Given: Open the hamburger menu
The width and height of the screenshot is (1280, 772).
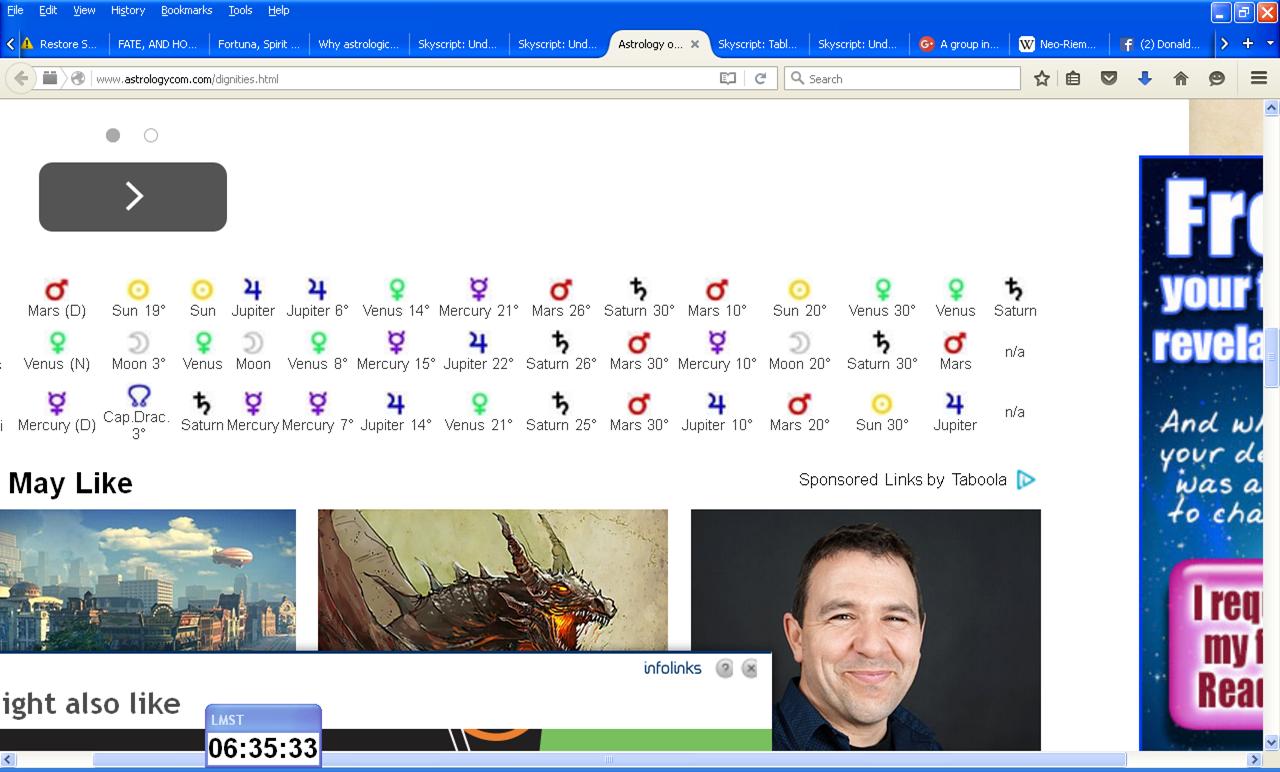Looking at the screenshot, I should 1259,78.
